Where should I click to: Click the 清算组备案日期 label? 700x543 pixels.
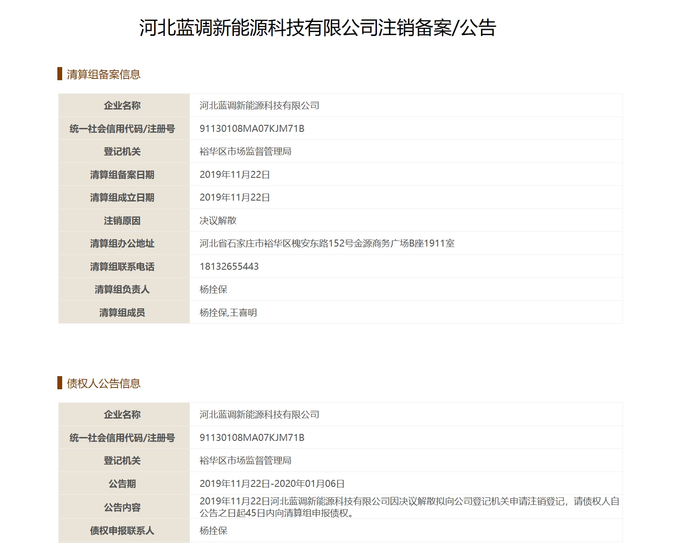click(122, 175)
